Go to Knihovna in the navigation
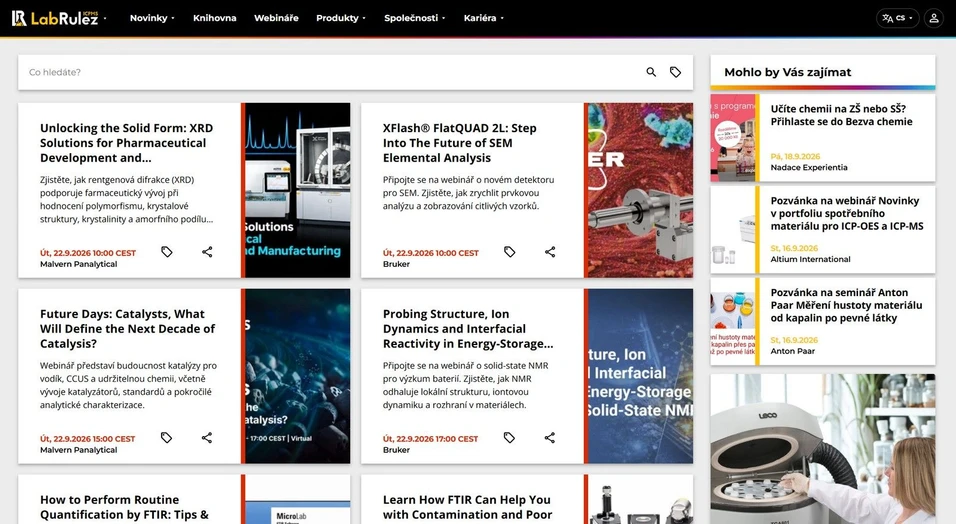 coord(215,18)
